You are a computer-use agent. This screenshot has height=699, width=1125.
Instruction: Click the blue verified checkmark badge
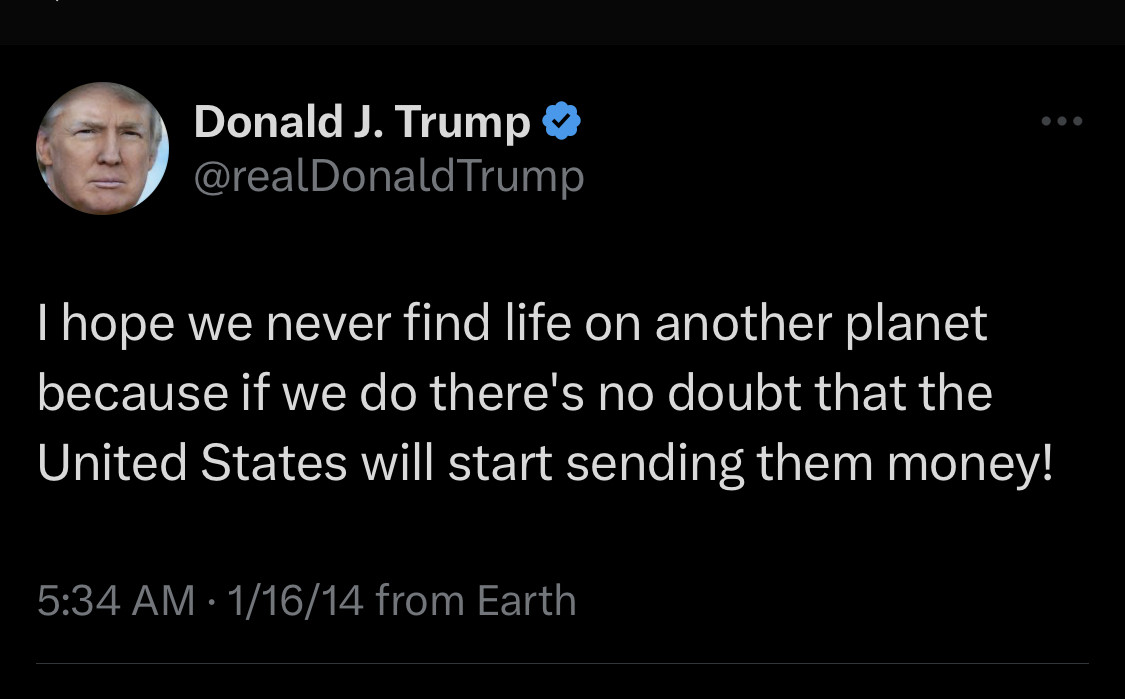tap(562, 122)
